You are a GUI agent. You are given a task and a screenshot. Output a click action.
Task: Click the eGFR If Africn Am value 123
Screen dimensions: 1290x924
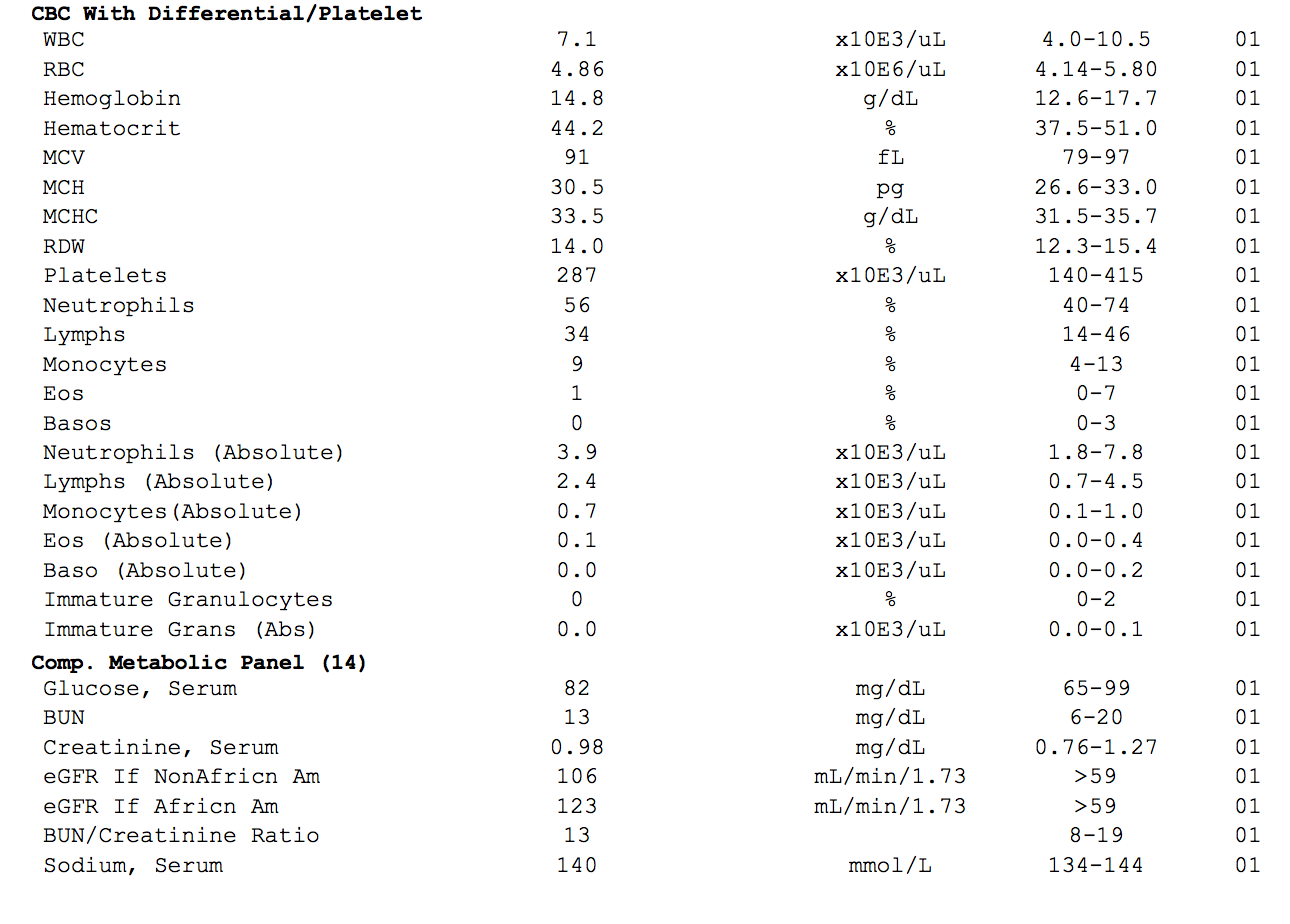pyautogui.click(x=577, y=807)
